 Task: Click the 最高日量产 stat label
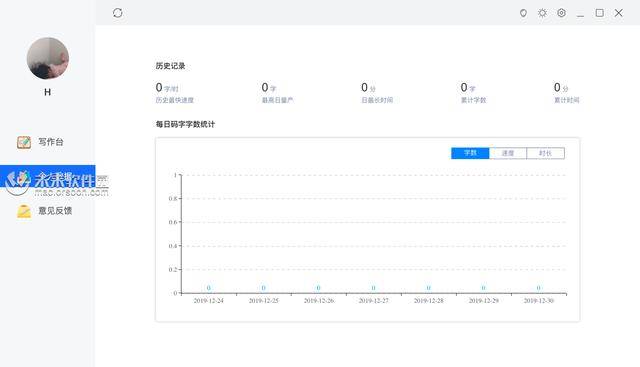point(277,100)
